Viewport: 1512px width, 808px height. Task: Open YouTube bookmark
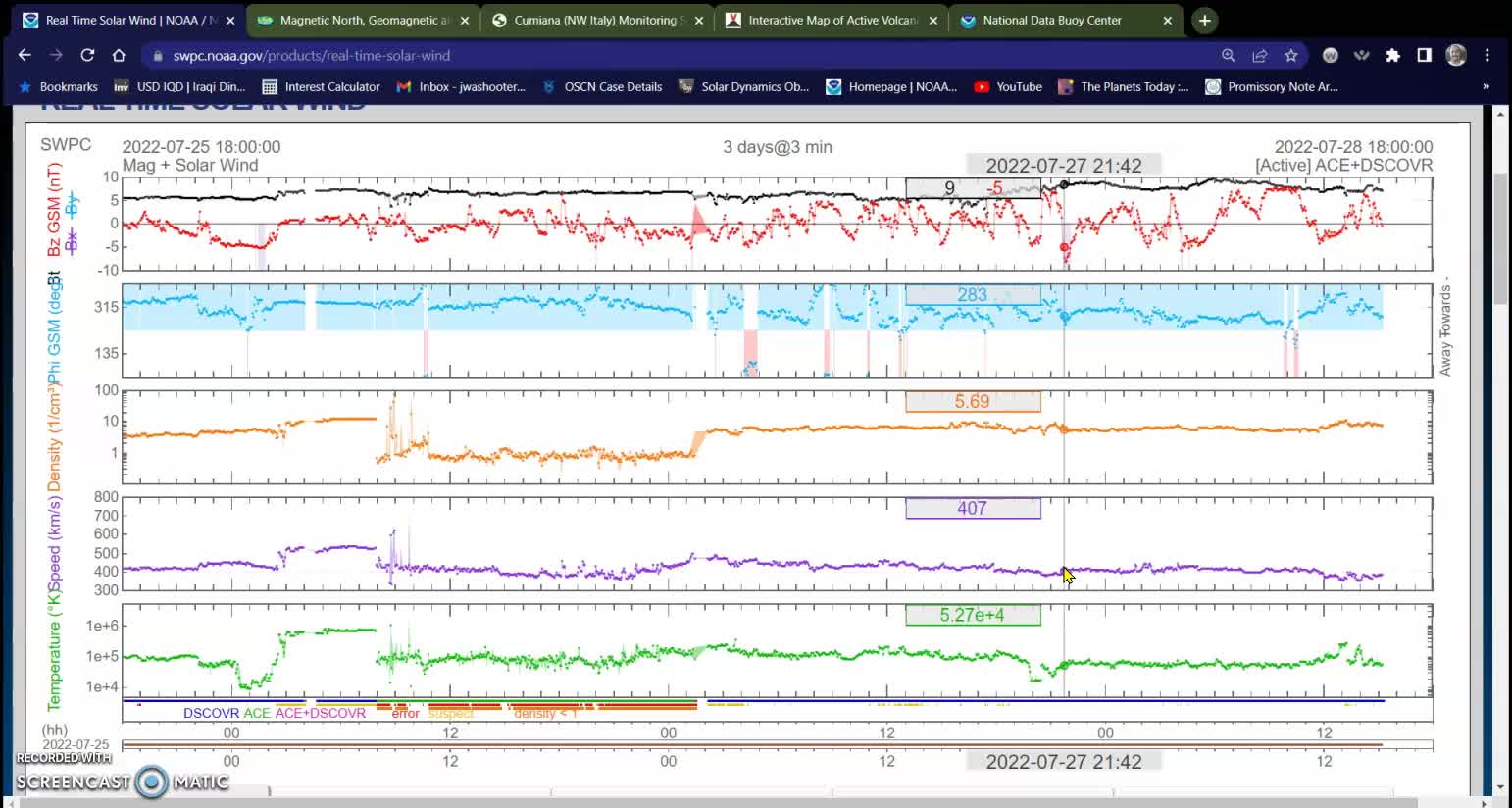[x=1008, y=87]
